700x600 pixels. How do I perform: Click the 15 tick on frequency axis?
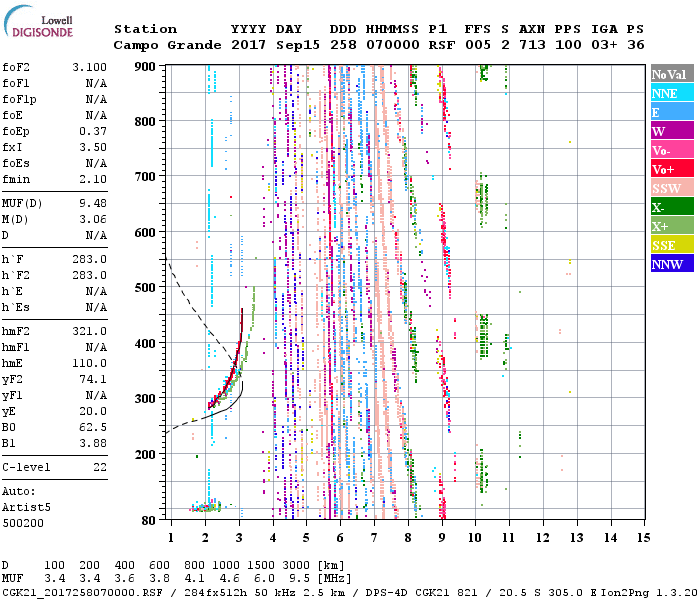click(x=644, y=538)
